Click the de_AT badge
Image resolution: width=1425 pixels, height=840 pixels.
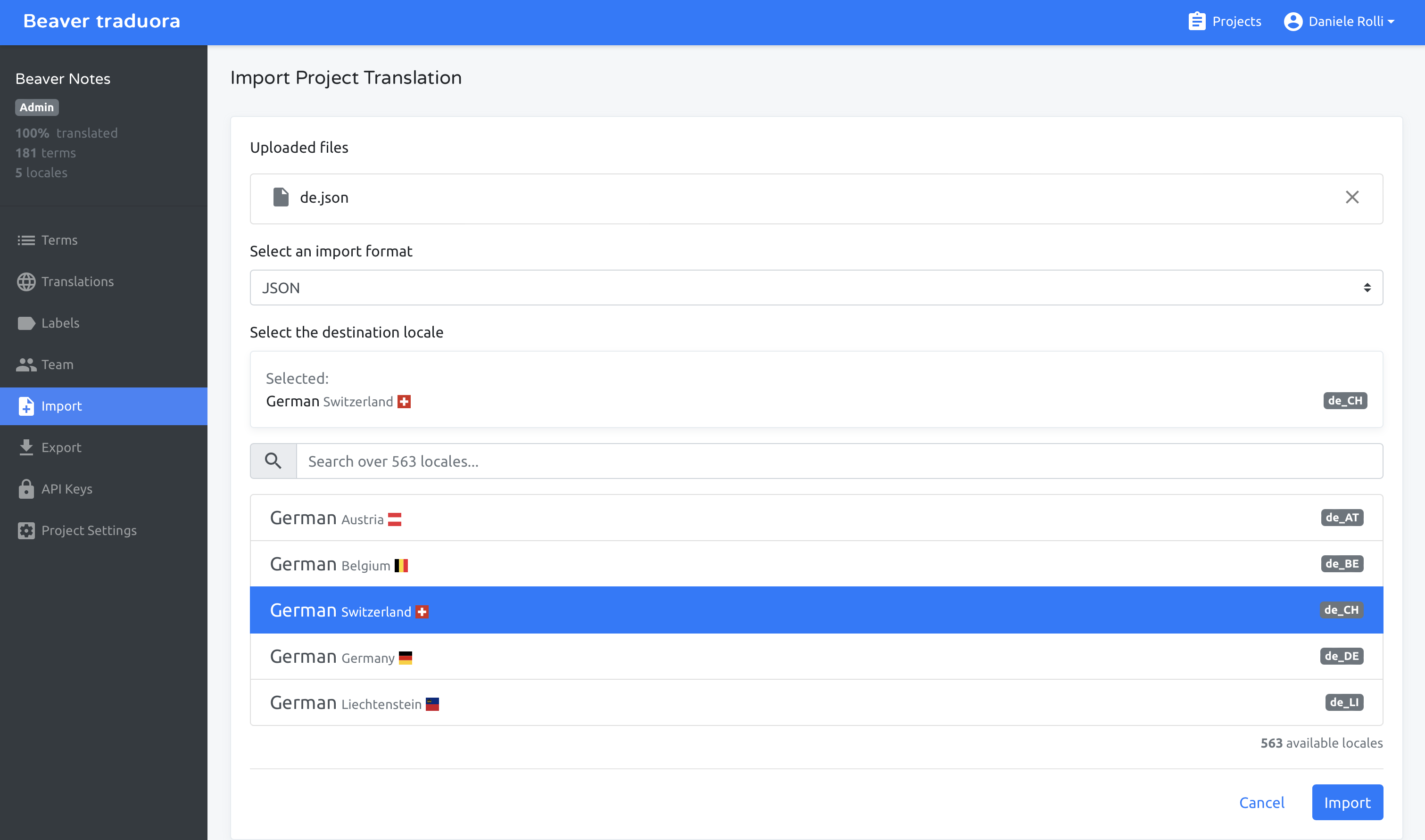(1342, 518)
